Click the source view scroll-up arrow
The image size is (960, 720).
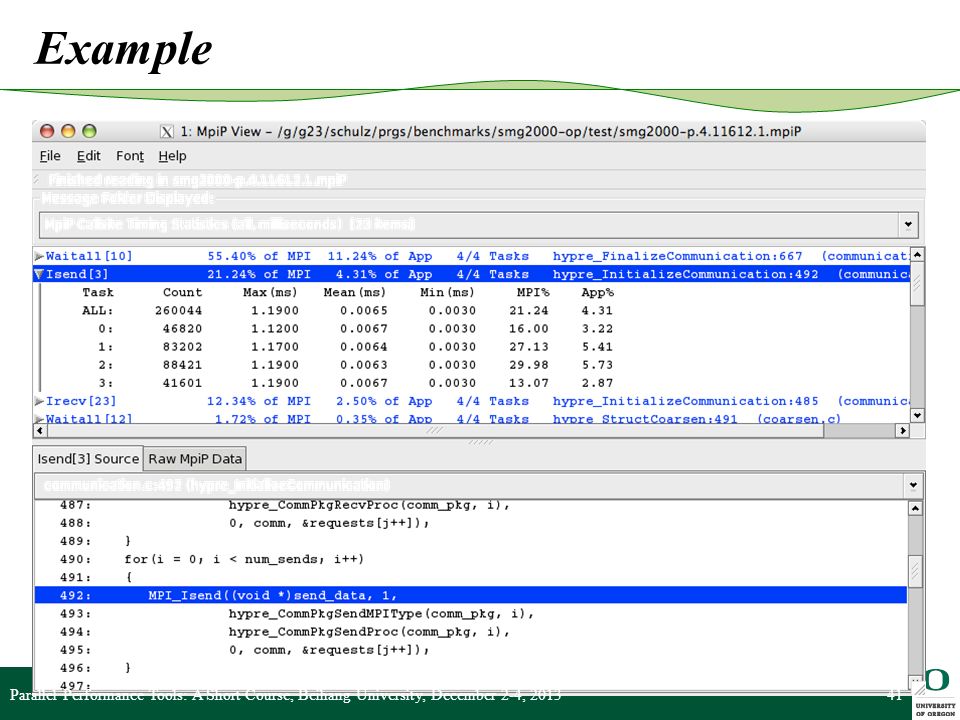click(915, 508)
